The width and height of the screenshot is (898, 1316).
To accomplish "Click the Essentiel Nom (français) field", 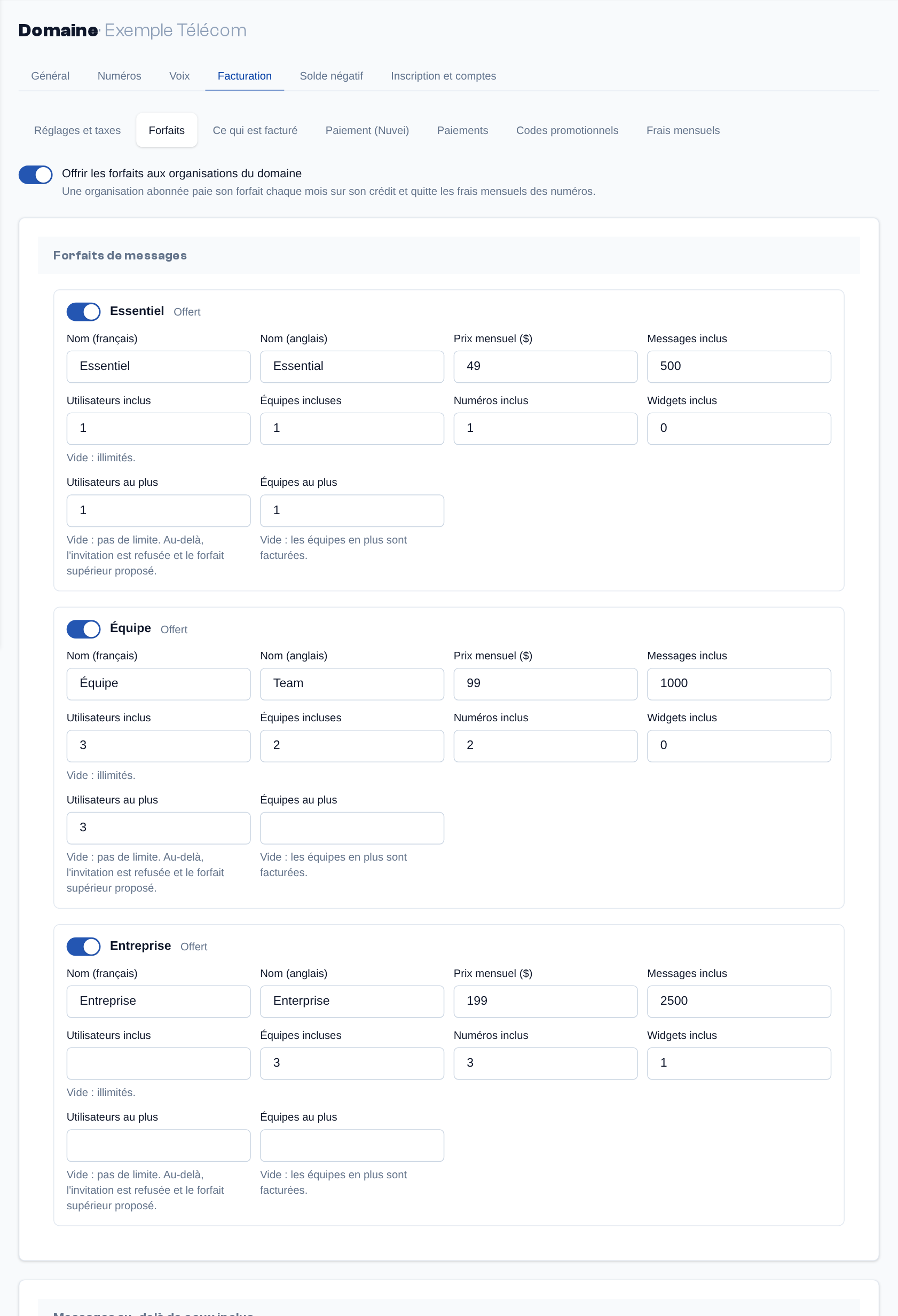I will pos(159,366).
